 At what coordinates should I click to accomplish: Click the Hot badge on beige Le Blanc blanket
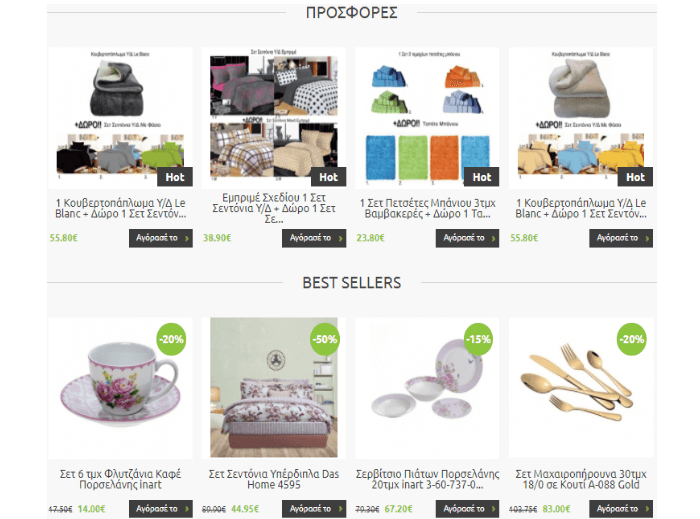635,177
